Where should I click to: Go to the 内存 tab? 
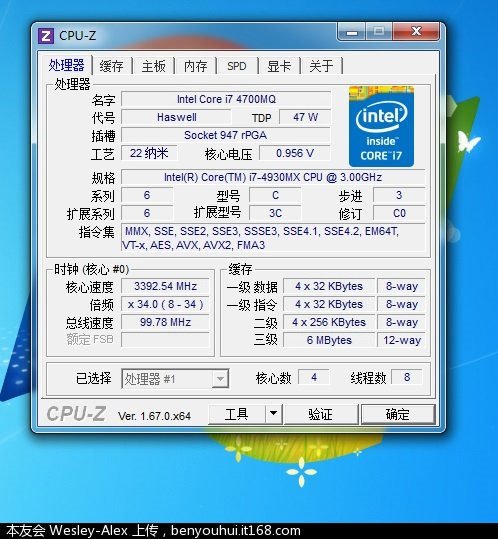tap(196, 66)
